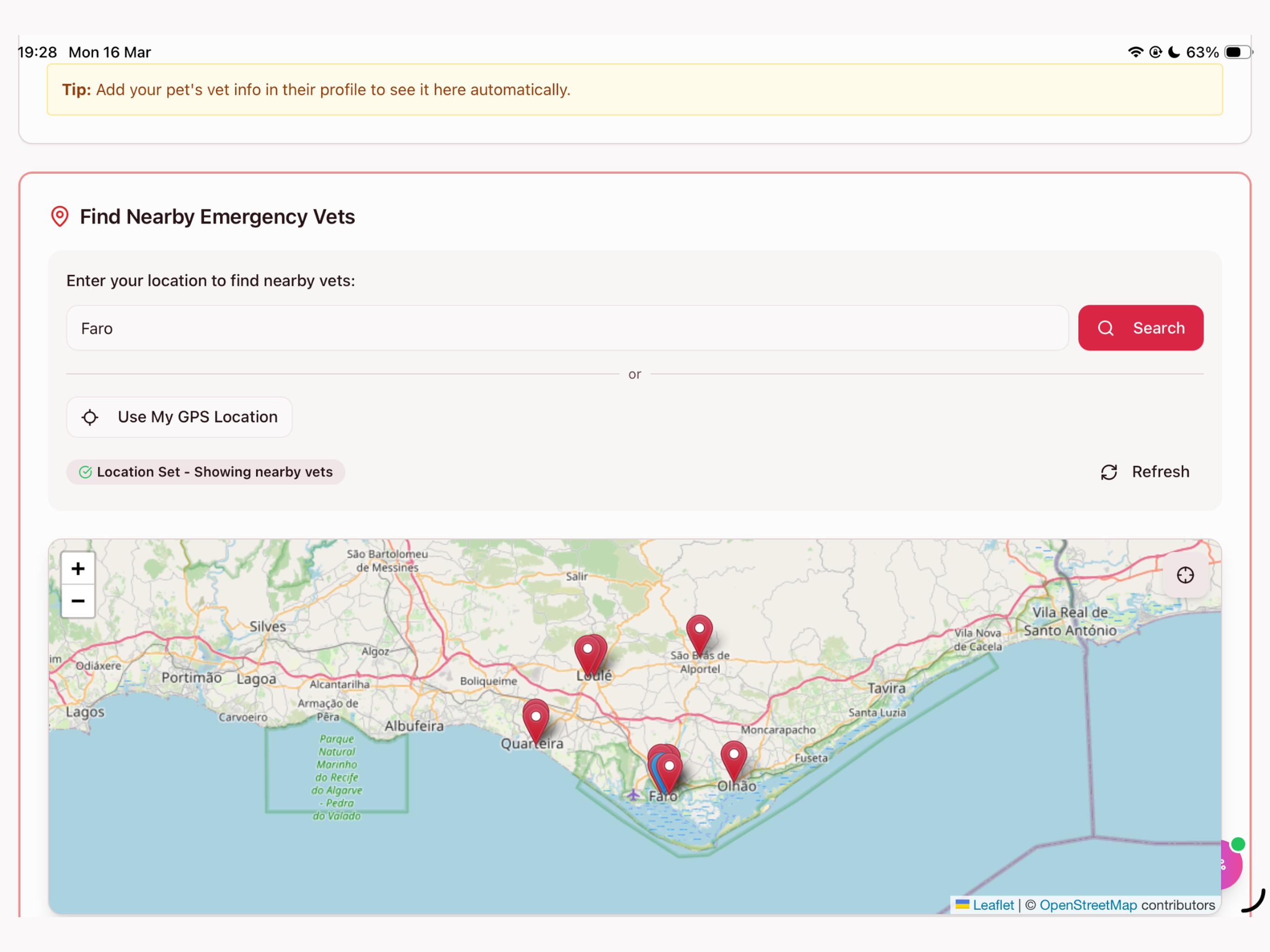Open the Leaflet attribution link
This screenshot has height=952, width=1270.
coord(992,905)
